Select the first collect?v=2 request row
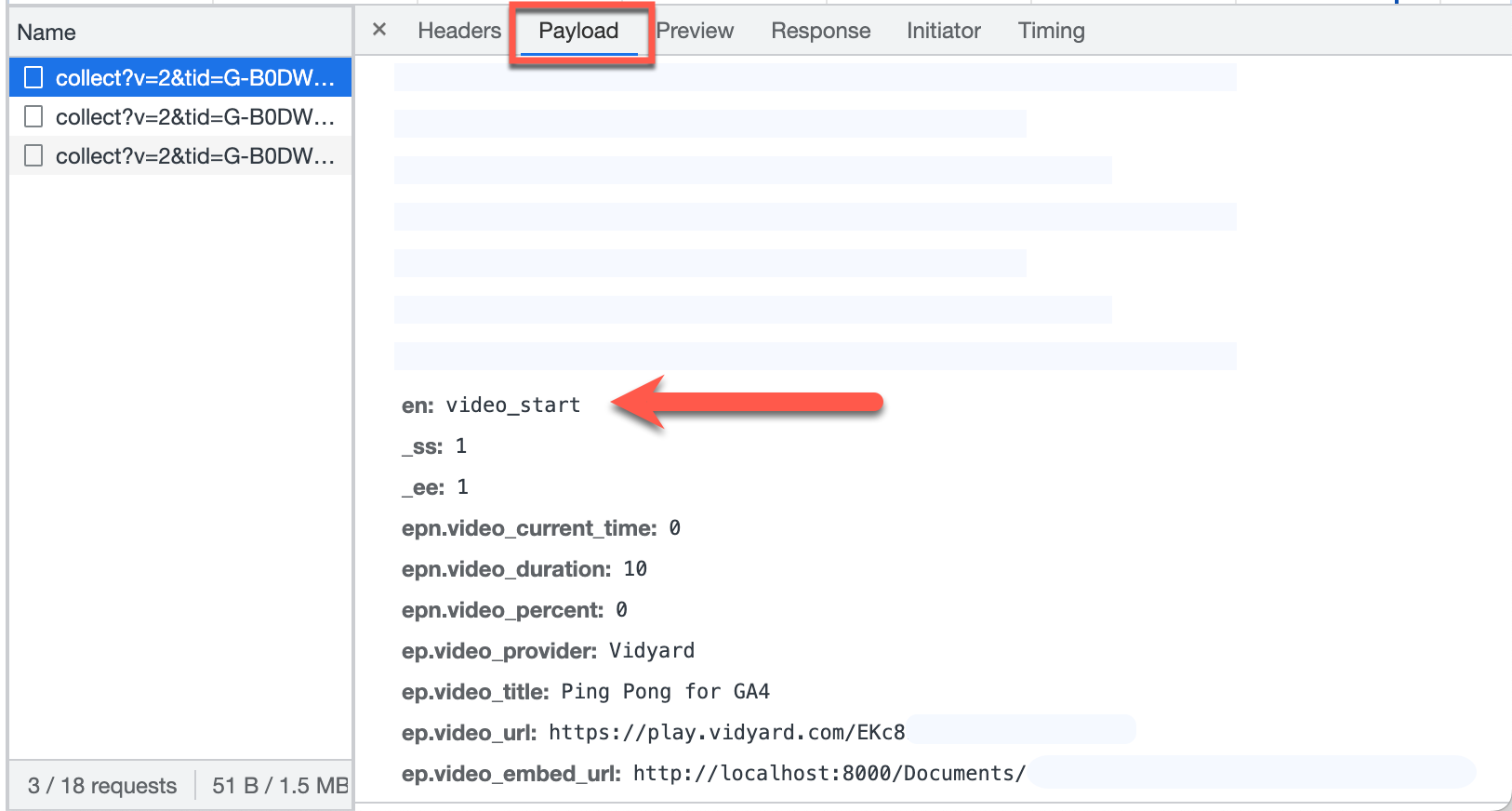Viewport: 1512px width, 811px height. coord(180,77)
